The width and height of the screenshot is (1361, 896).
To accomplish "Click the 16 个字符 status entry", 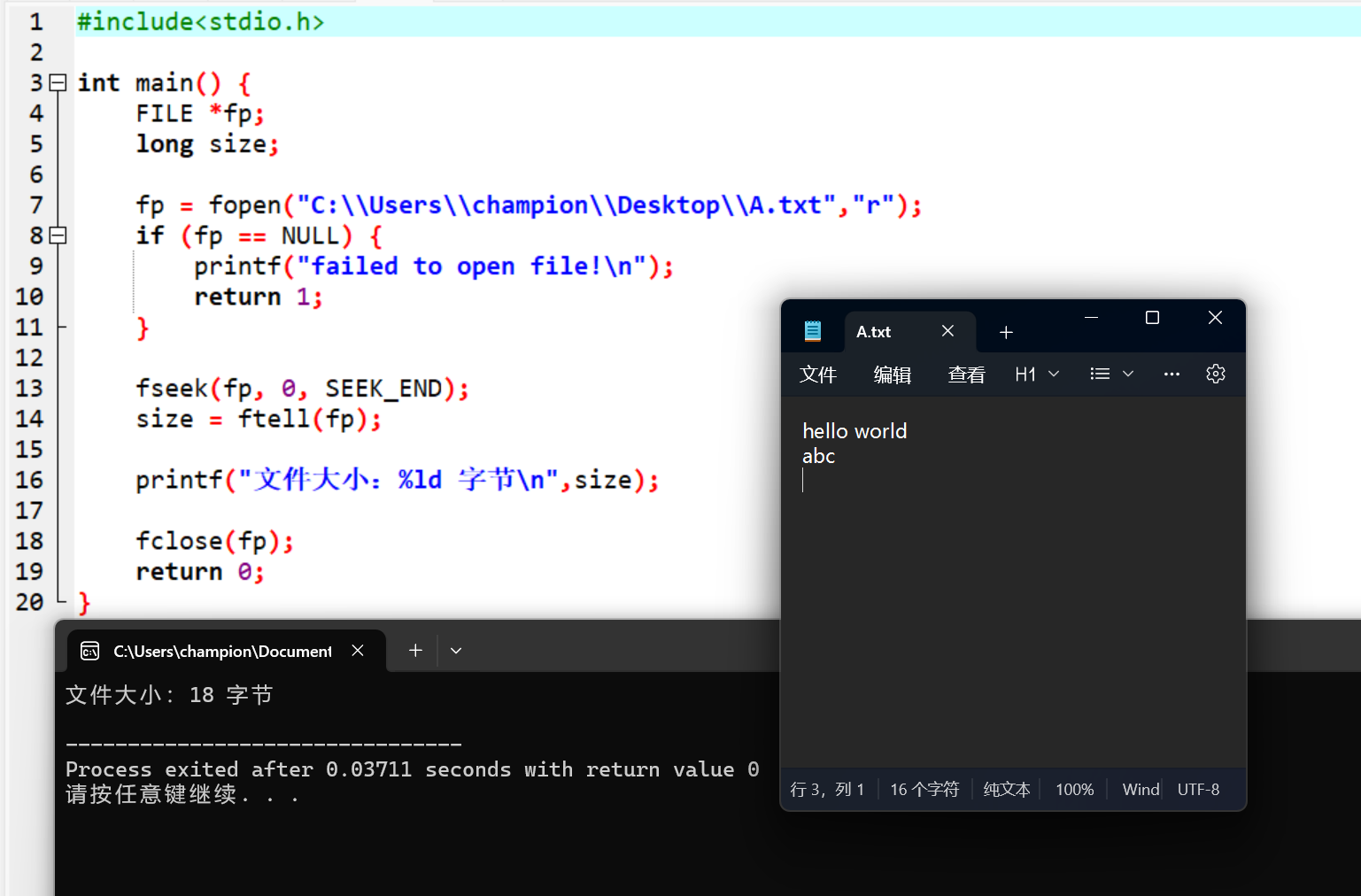I will (x=924, y=789).
